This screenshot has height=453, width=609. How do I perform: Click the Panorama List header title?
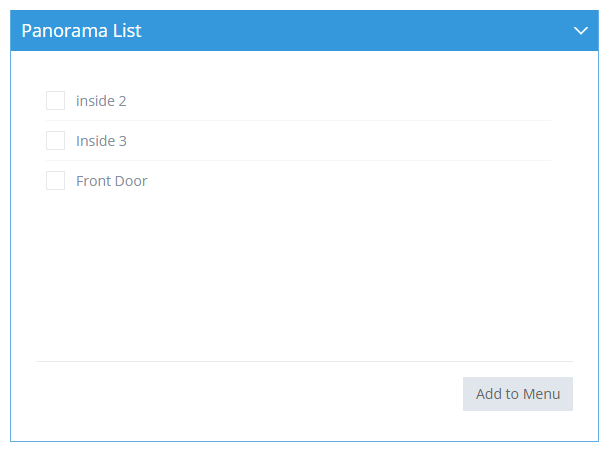click(82, 31)
